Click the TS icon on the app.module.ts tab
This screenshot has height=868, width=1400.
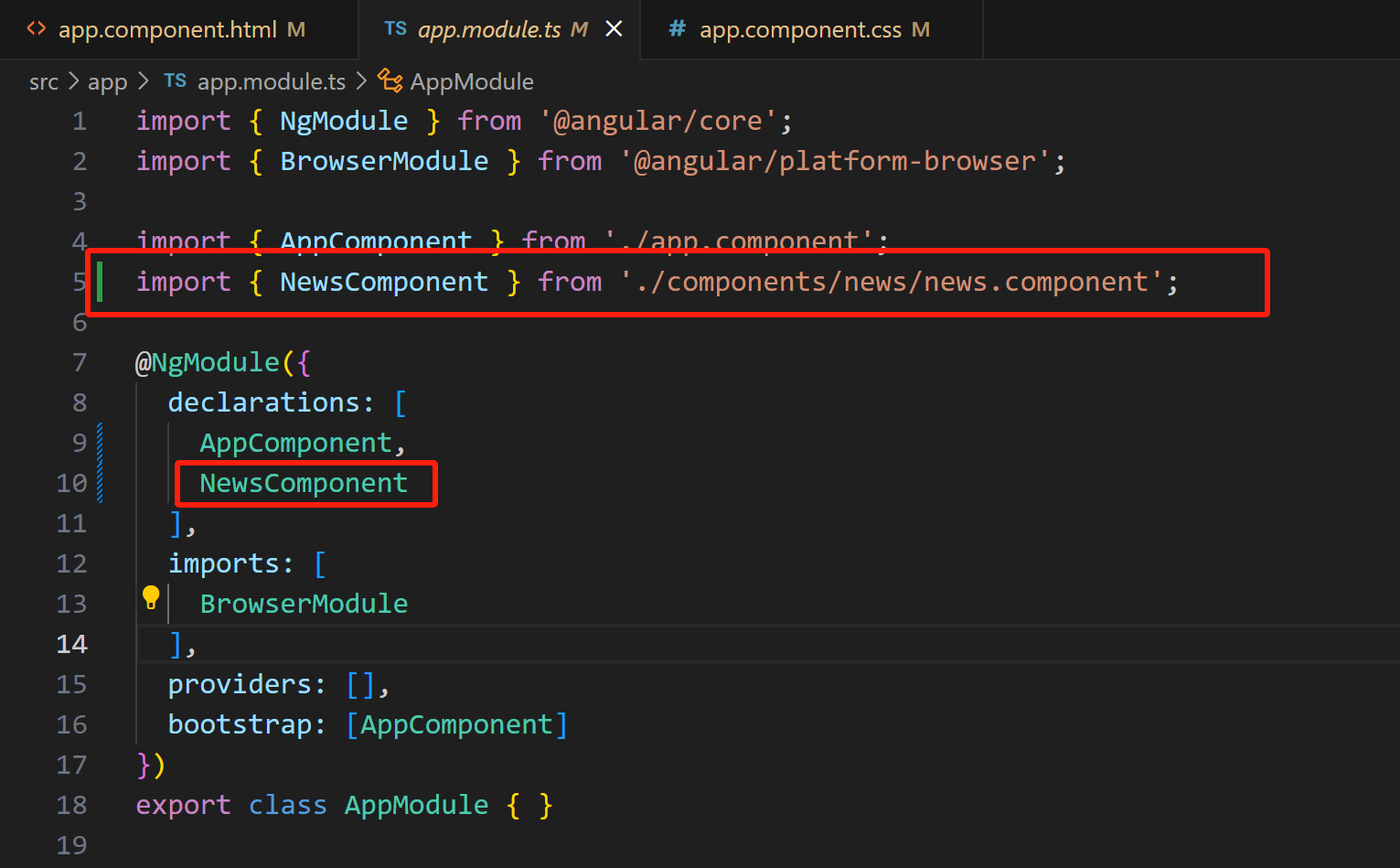point(395,29)
